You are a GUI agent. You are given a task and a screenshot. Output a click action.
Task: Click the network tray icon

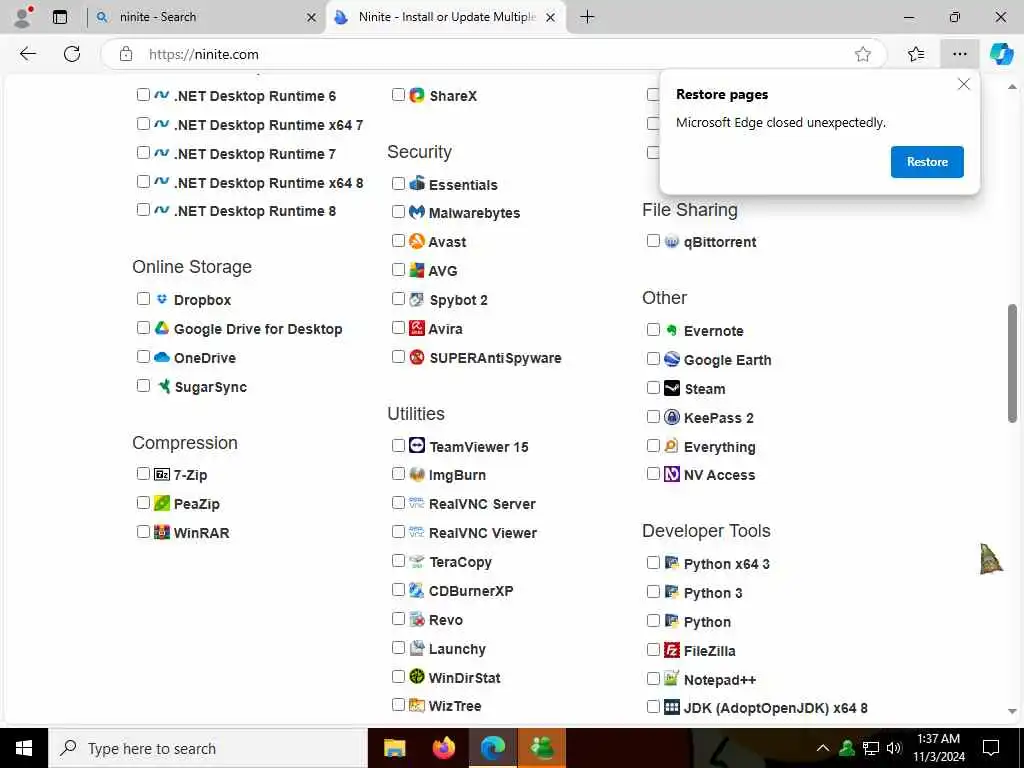871,748
